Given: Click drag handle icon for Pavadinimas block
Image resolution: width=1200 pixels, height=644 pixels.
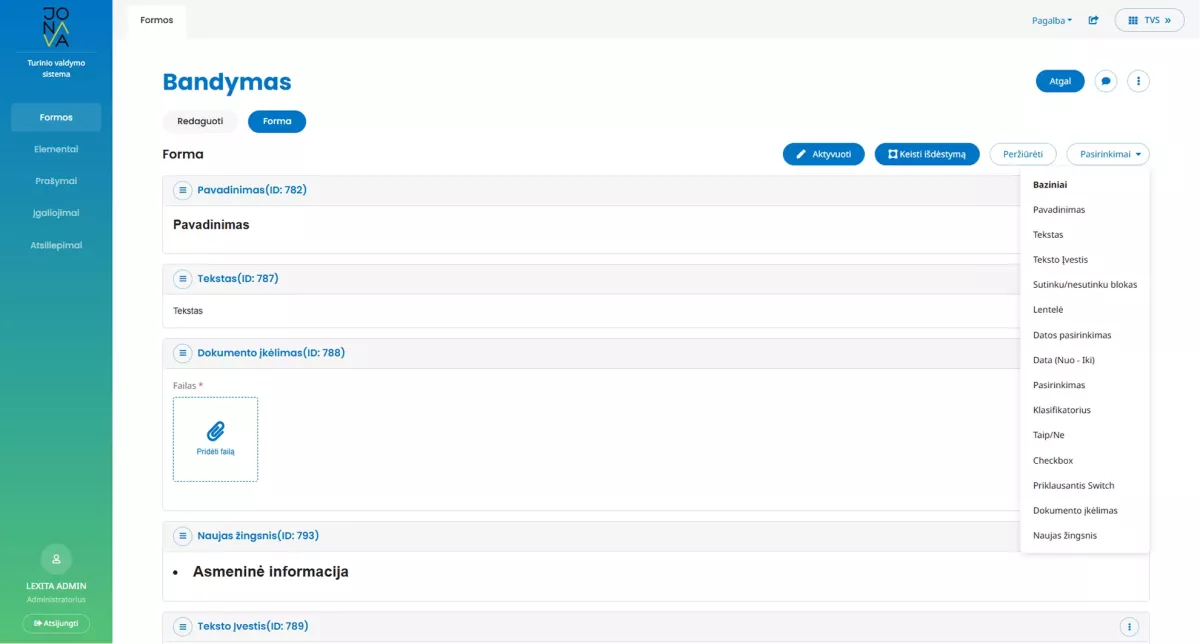Looking at the screenshot, I should click(183, 190).
